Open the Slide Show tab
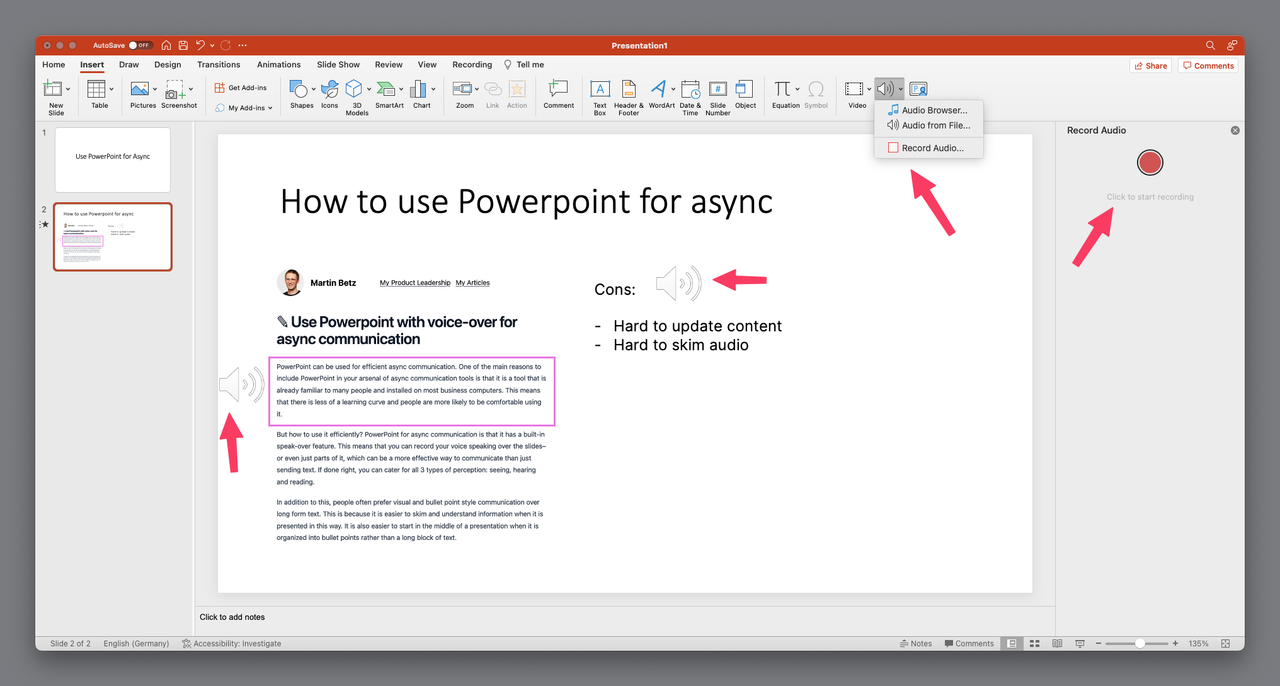 tap(338, 65)
